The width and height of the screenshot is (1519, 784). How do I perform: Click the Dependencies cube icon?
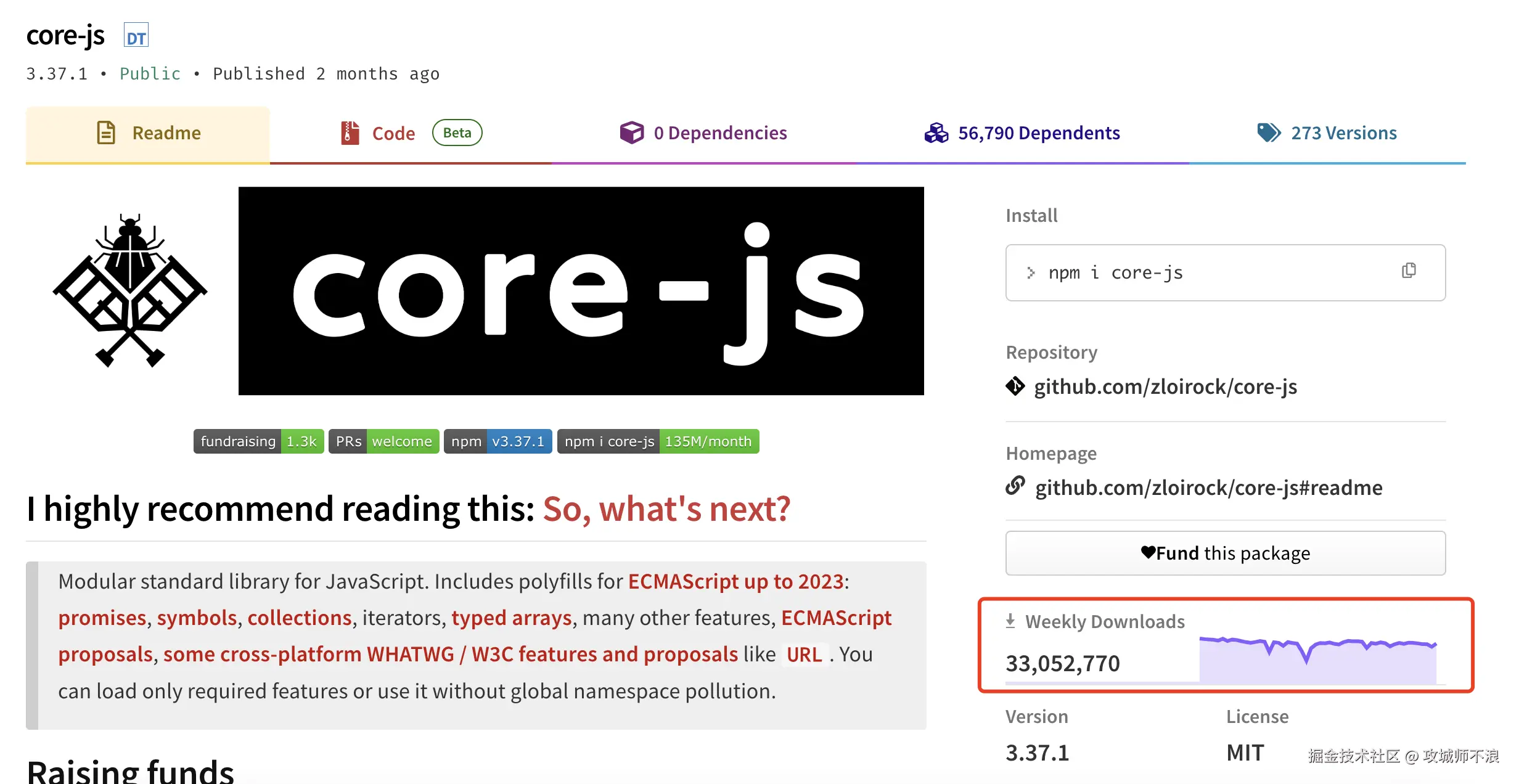(x=631, y=133)
